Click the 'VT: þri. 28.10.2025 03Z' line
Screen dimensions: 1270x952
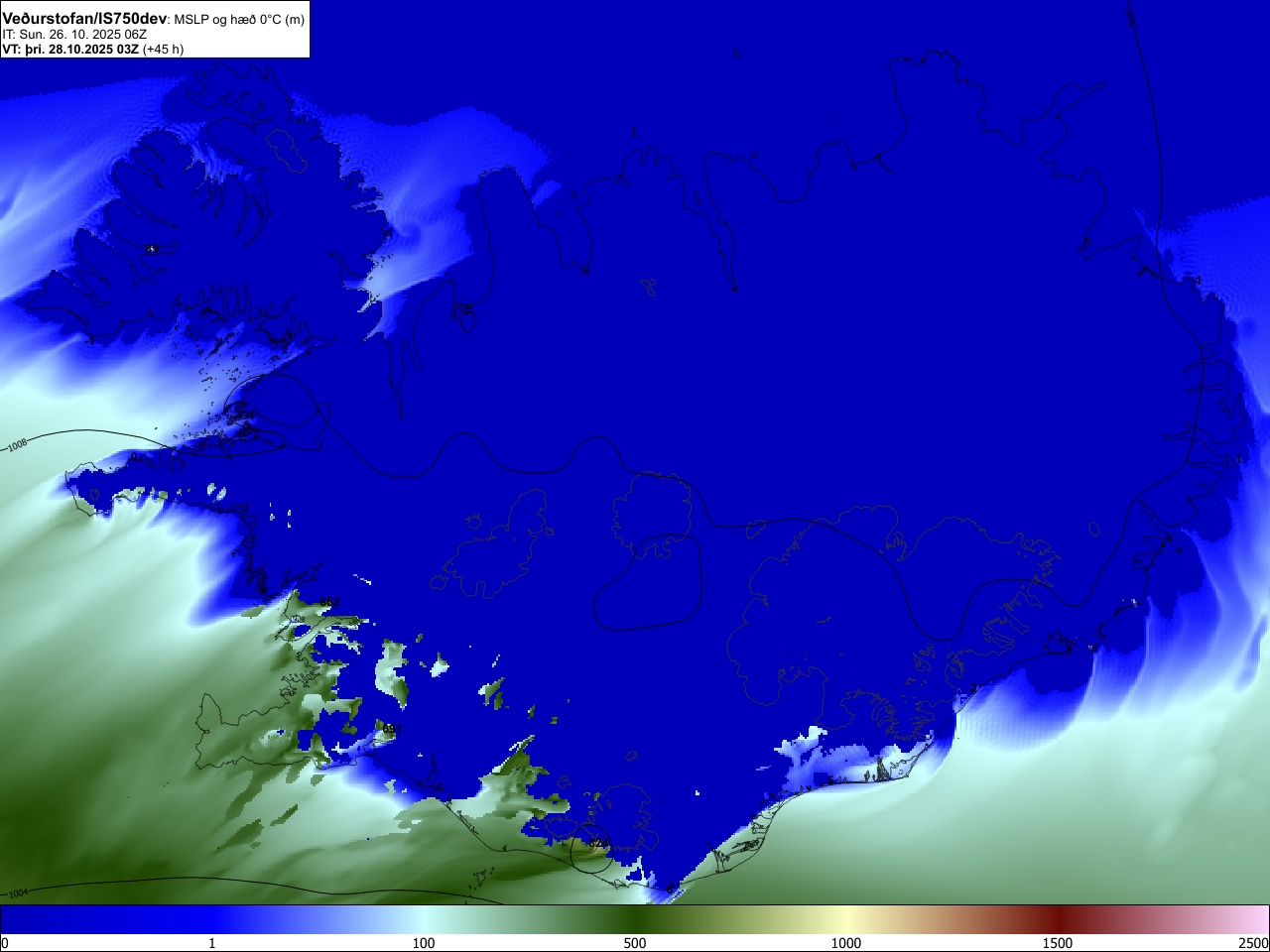pos(70,49)
